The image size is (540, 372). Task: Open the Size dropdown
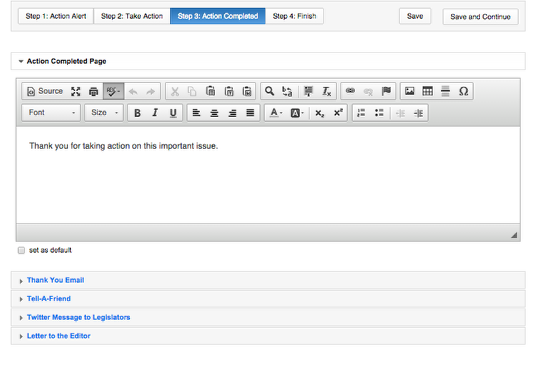(104, 113)
